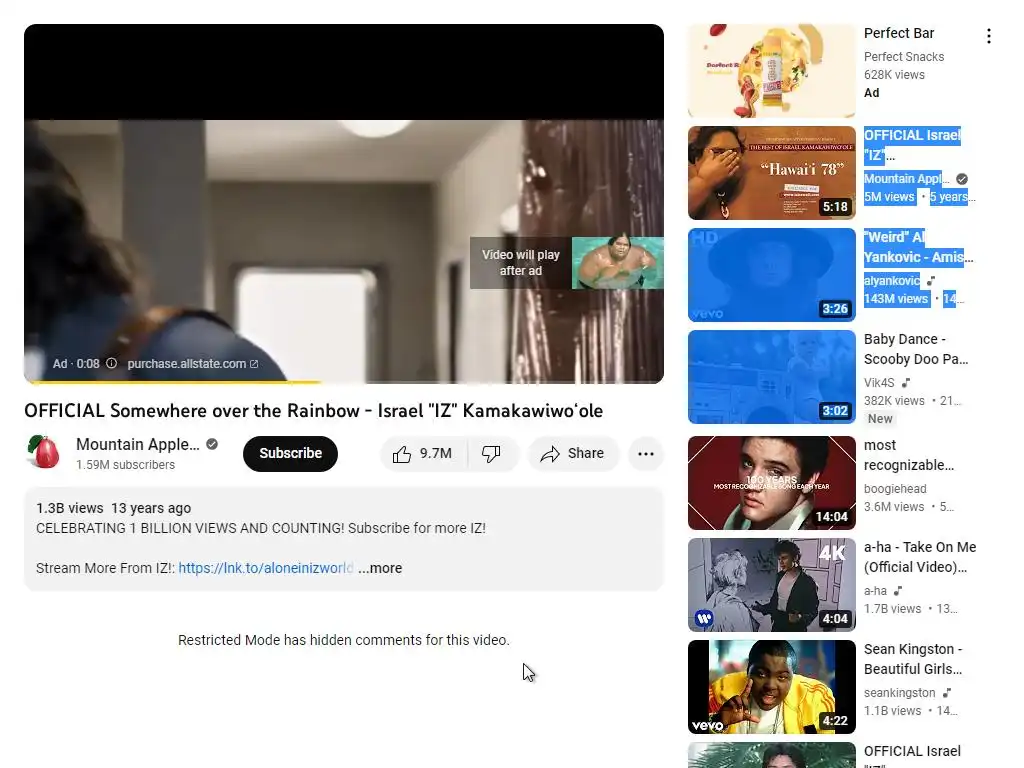Click 'seankingston' channel name
The width and height of the screenshot is (1024, 768).
click(x=899, y=692)
